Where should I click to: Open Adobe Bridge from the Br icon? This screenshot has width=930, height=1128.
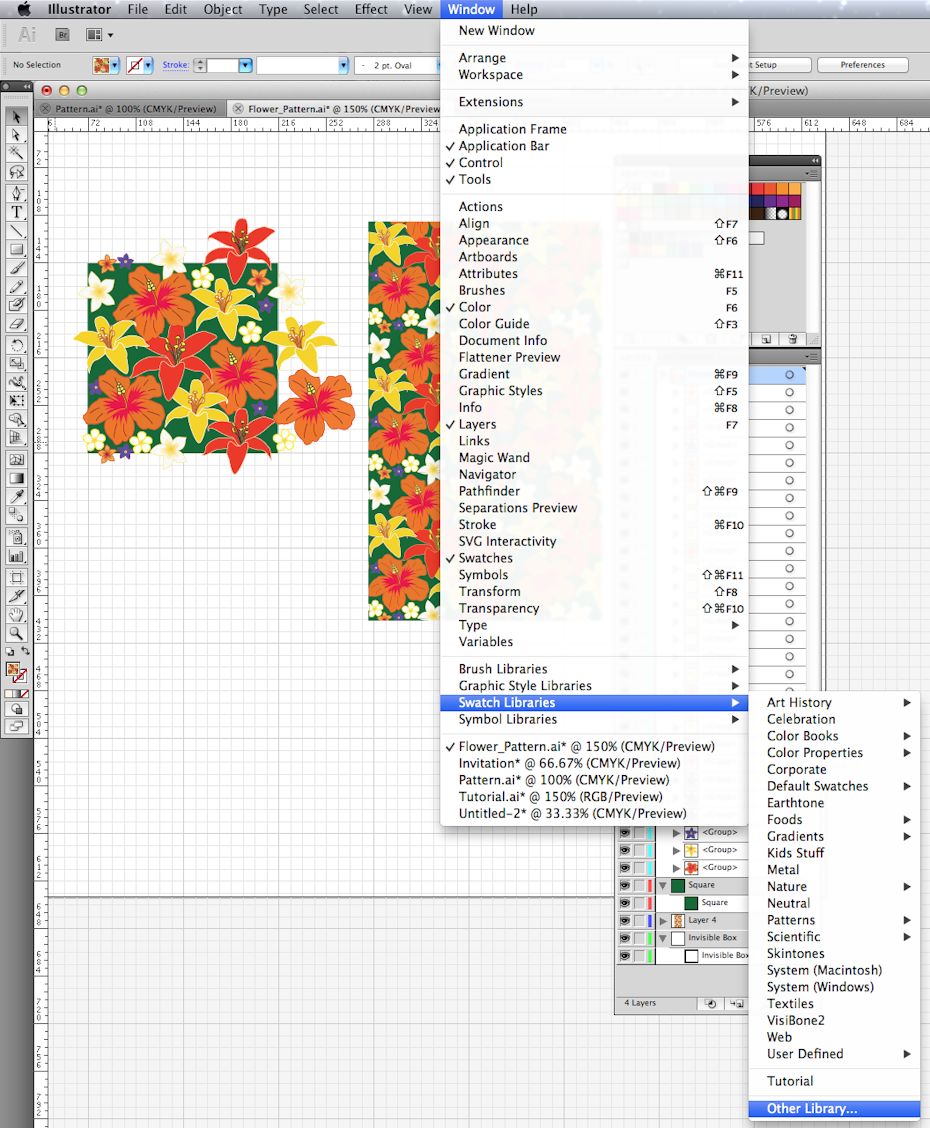(63, 35)
